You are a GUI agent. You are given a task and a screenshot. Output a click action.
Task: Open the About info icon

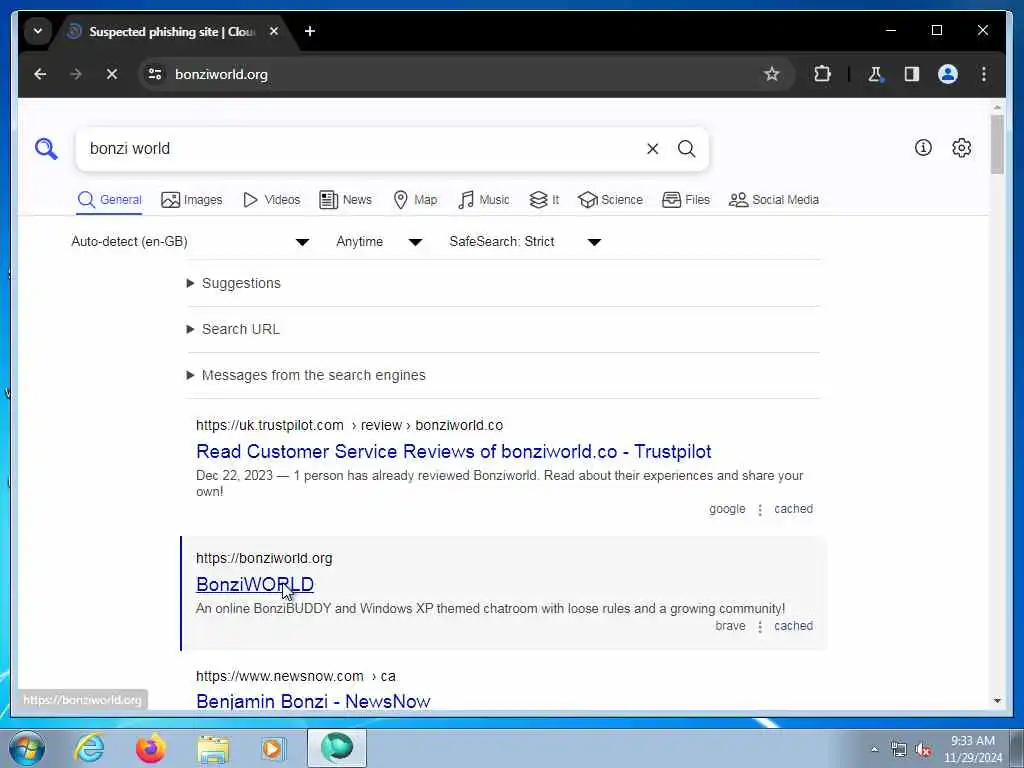click(x=923, y=148)
